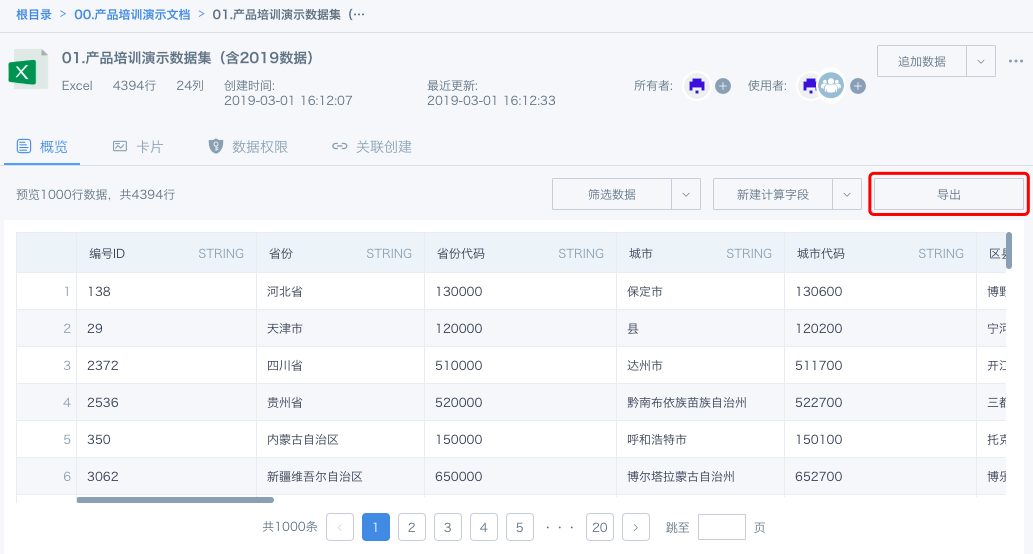The image size is (1033, 554).
Task: Expand the 筛选数据 dropdown arrow
Action: [x=686, y=194]
